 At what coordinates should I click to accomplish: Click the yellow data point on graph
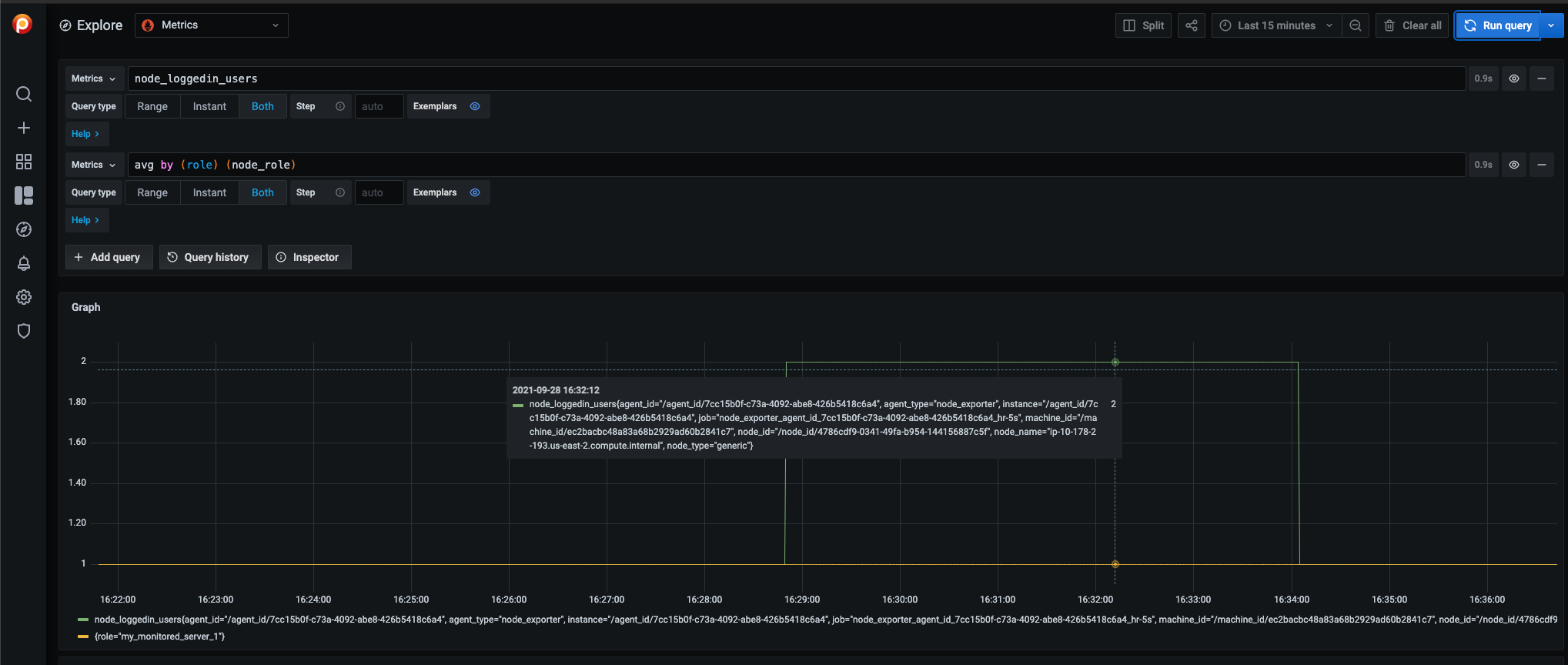[x=1115, y=564]
